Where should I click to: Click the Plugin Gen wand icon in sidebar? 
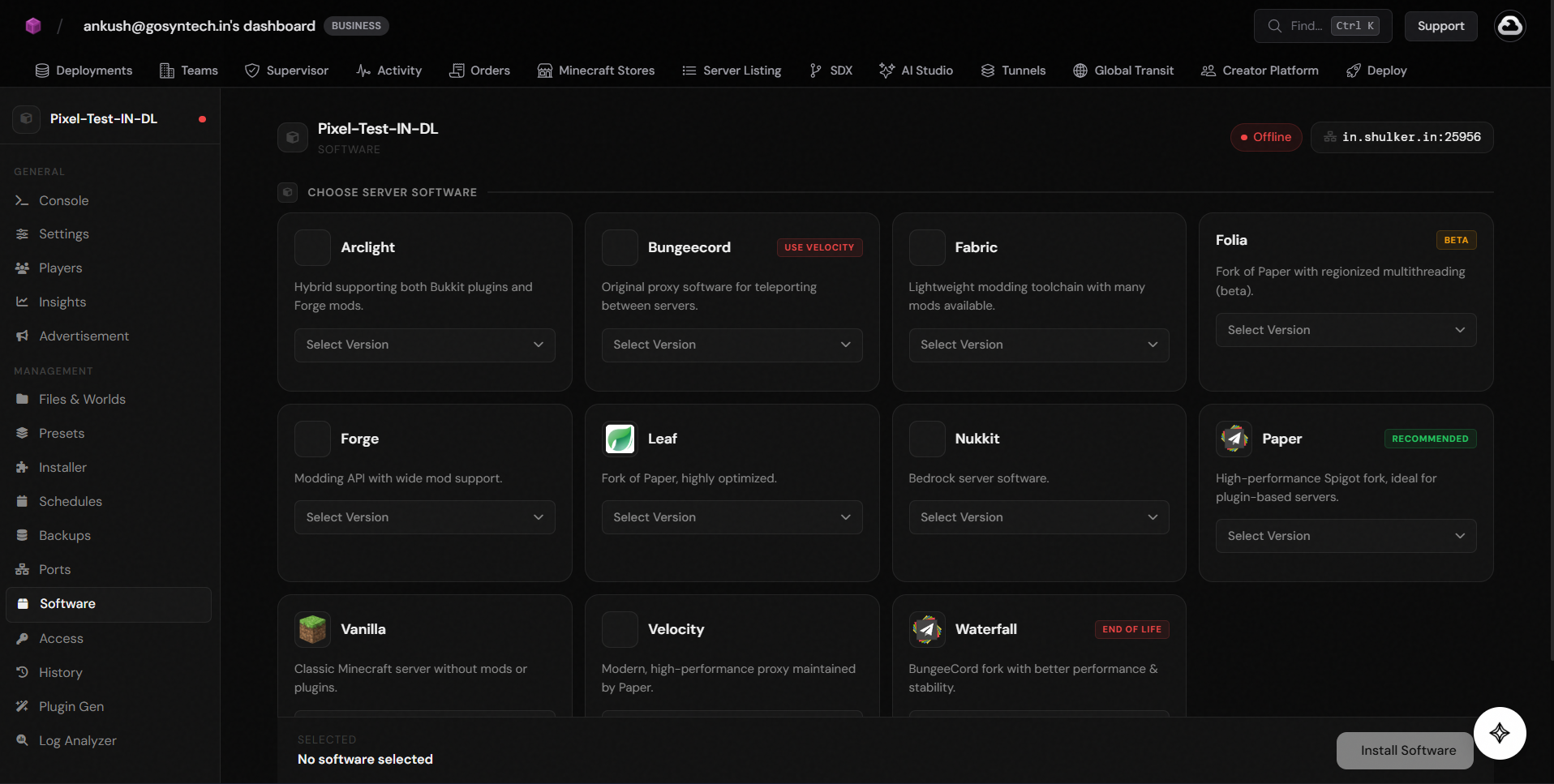[x=22, y=706]
